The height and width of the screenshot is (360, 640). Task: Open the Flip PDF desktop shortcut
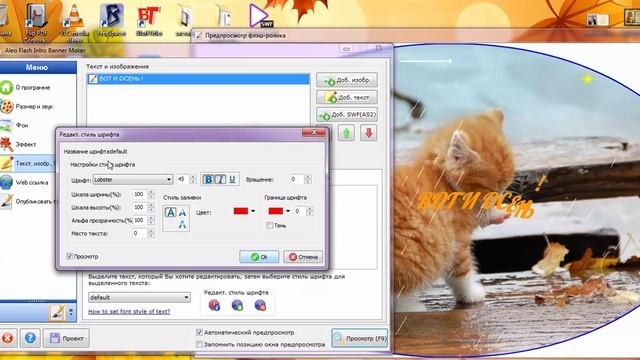[36, 22]
